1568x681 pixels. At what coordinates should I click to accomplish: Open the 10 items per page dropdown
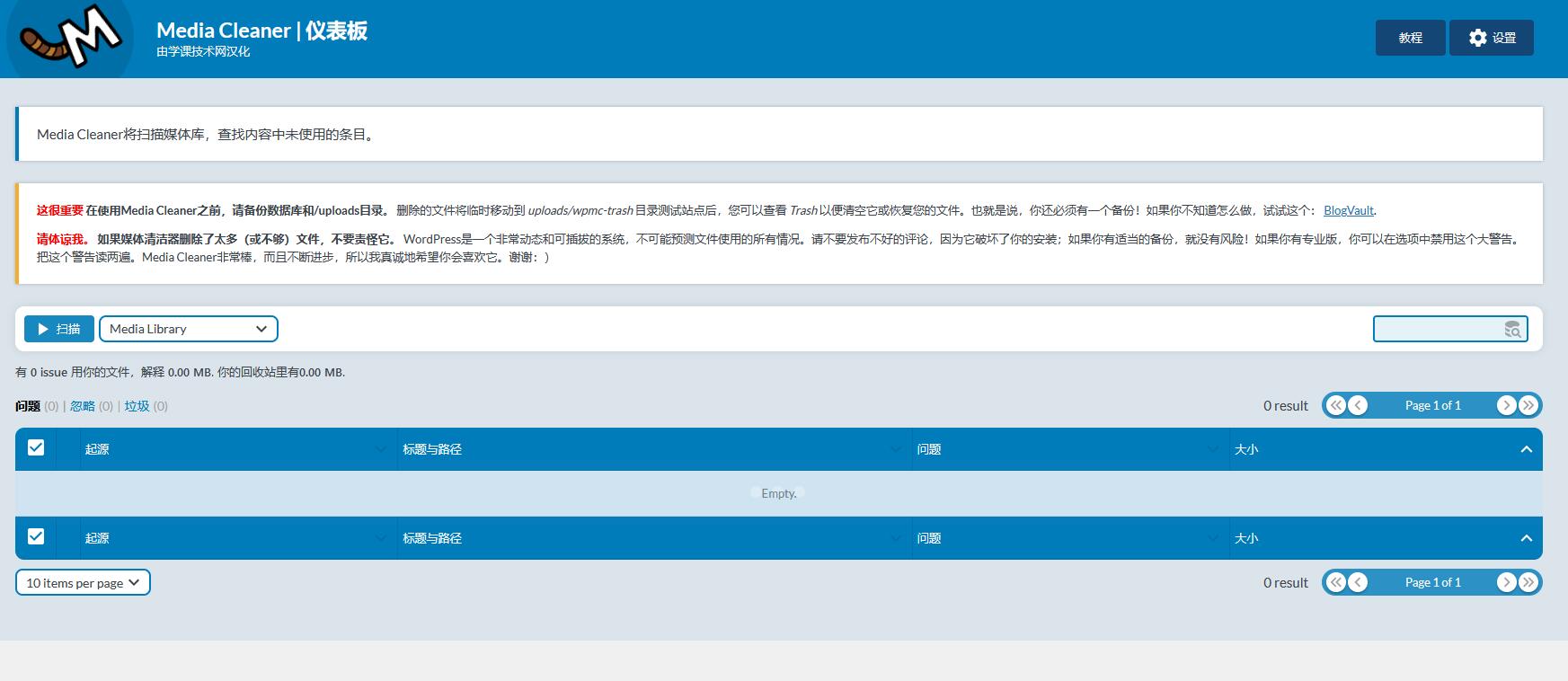click(83, 583)
